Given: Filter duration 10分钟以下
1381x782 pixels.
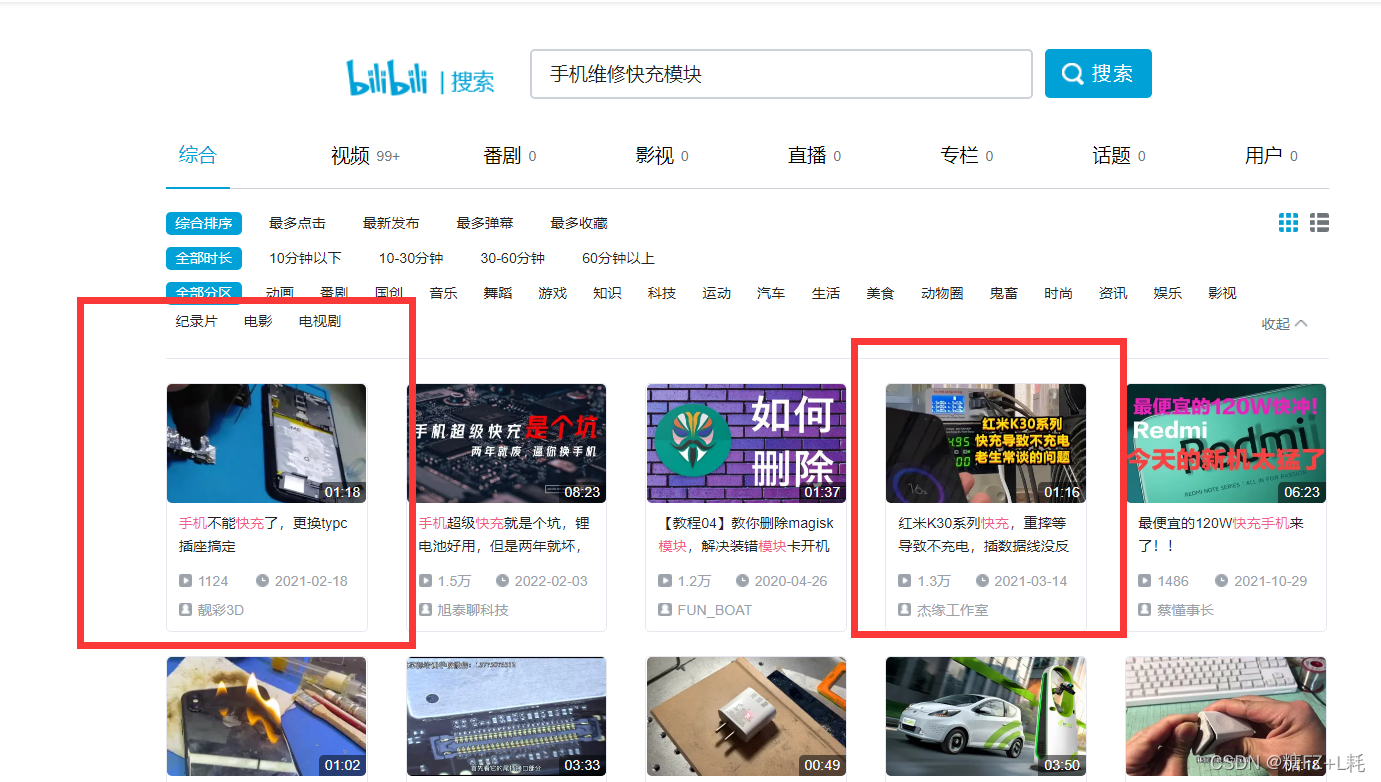Looking at the screenshot, I should pos(305,258).
